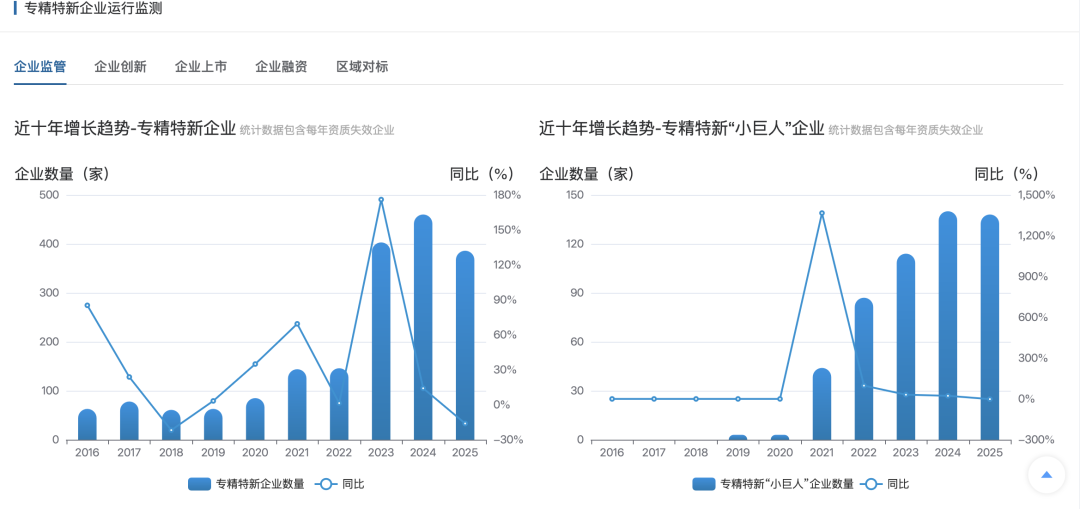
Task: Click the 2022 bar in 小巨人 chart
Action: click(x=864, y=369)
